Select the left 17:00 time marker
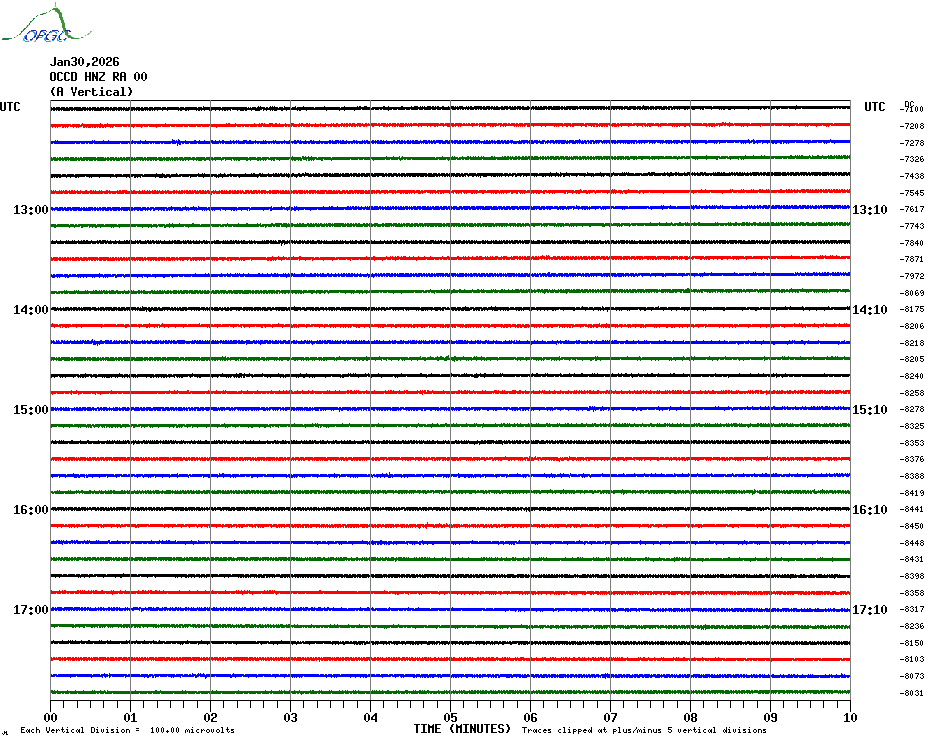Viewport: 930px width, 744px height. click(x=30, y=610)
